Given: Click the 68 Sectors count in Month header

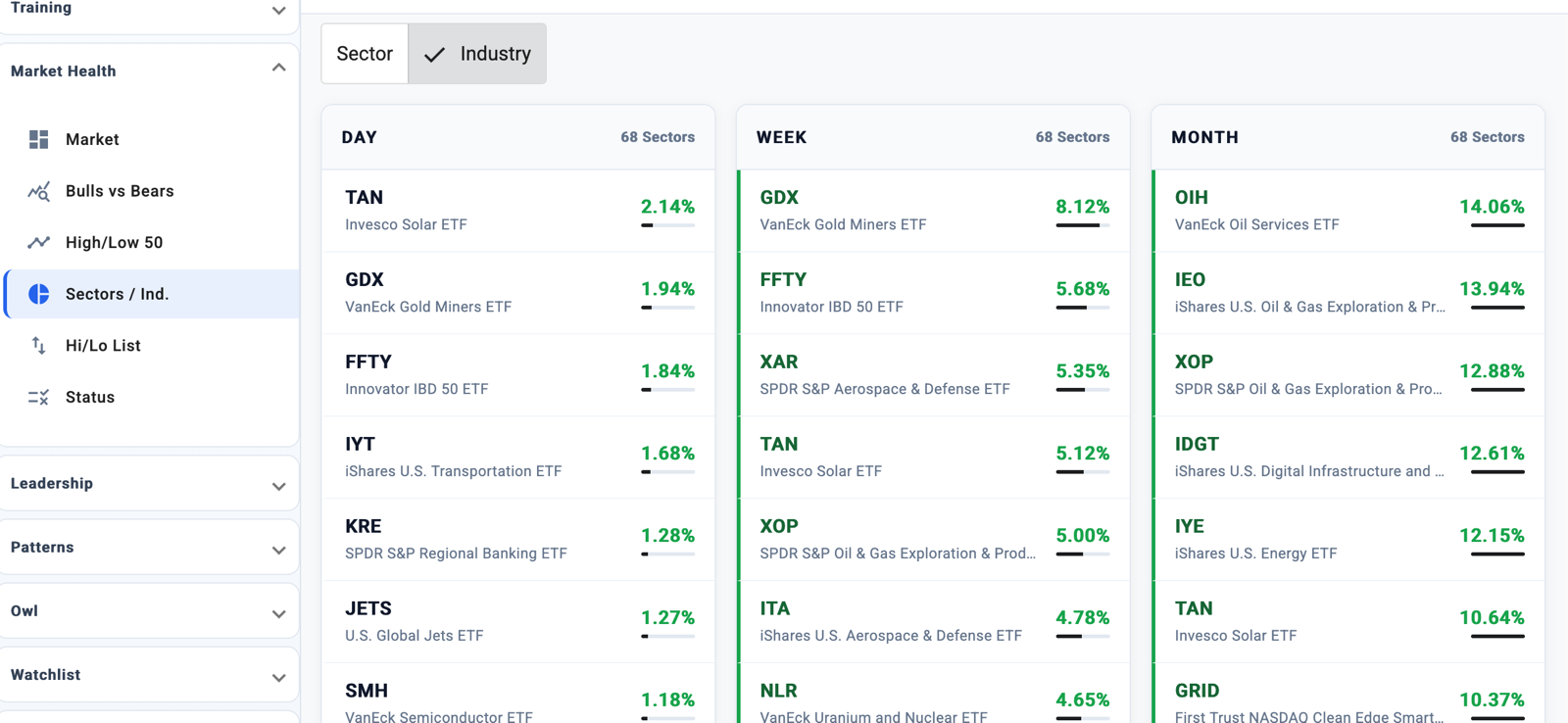Looking at the screenshot, I should (x=1487, y=137).
